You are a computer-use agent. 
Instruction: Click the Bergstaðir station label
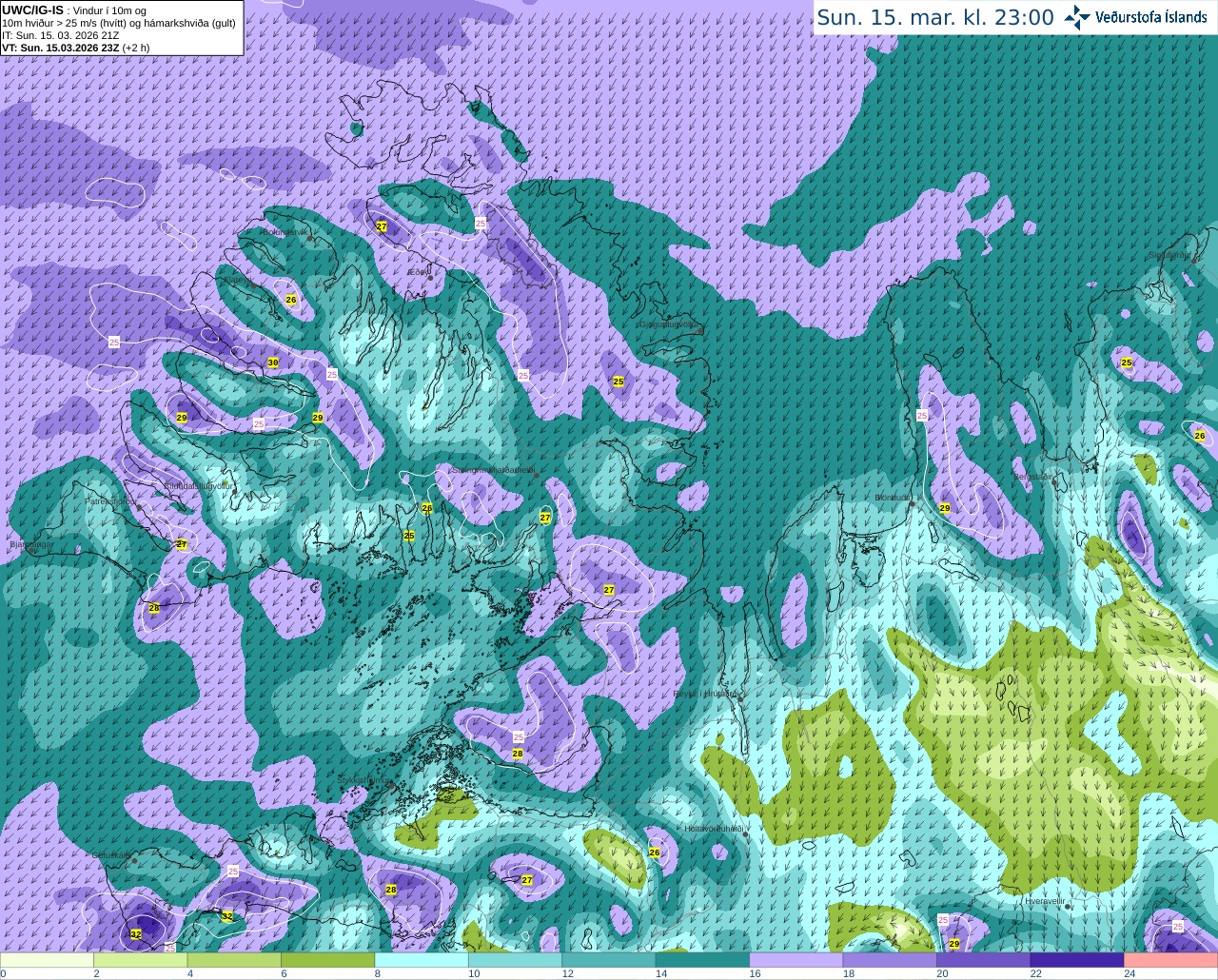[x=1033, y=477]
